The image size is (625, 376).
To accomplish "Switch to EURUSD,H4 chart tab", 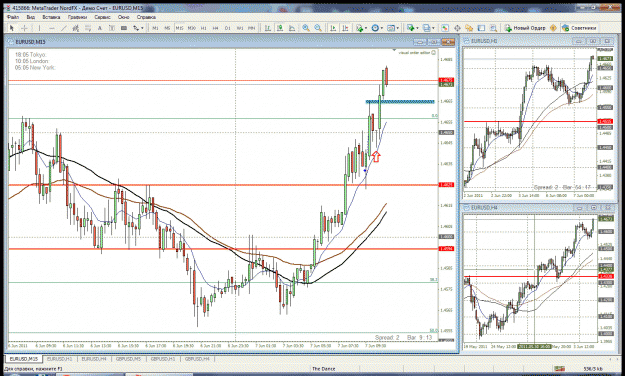I will click(94, 359).
